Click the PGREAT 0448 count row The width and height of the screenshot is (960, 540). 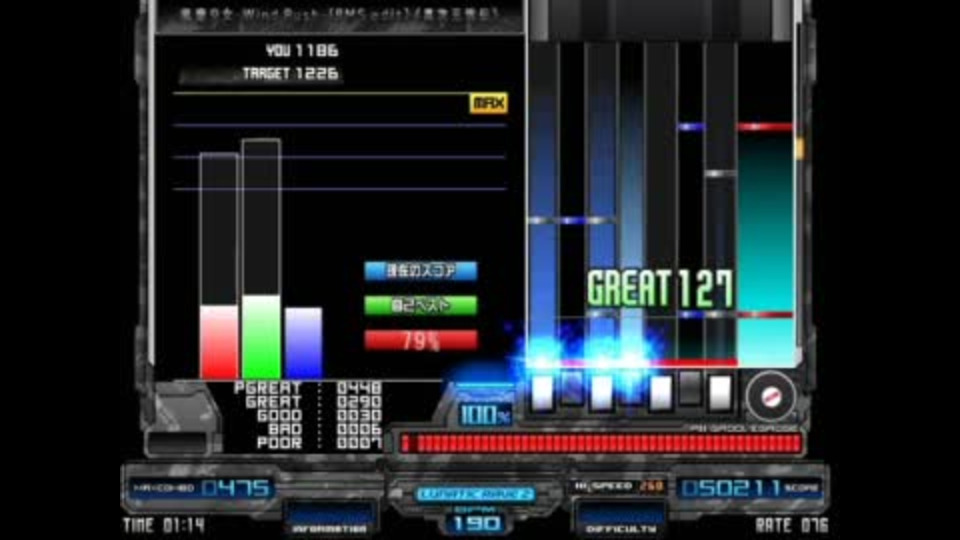click(x=308, y=388)
